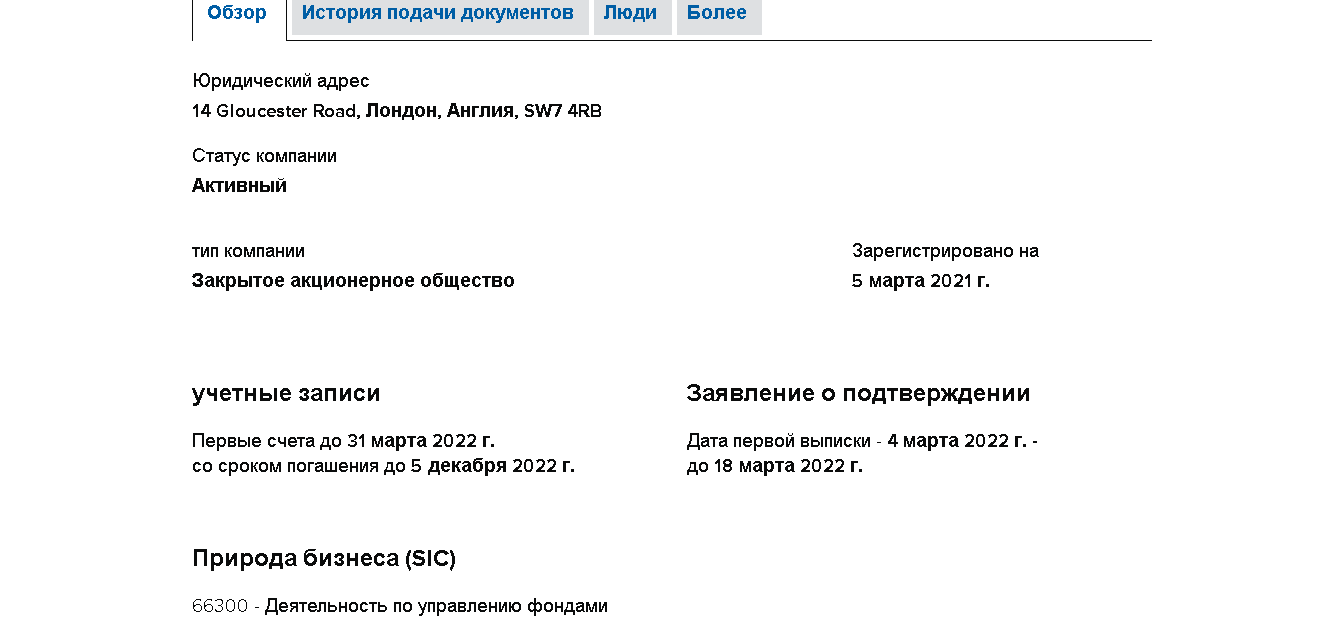
Task: Click the Статус компании label
Action: [x=264, y=156]
